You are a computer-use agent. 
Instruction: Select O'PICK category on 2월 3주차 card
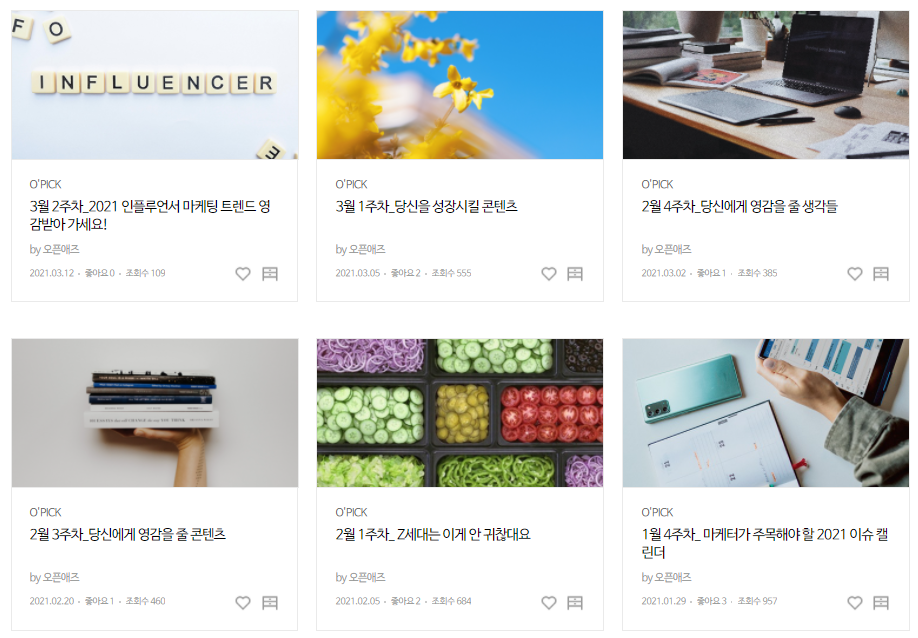coord(46,512)
